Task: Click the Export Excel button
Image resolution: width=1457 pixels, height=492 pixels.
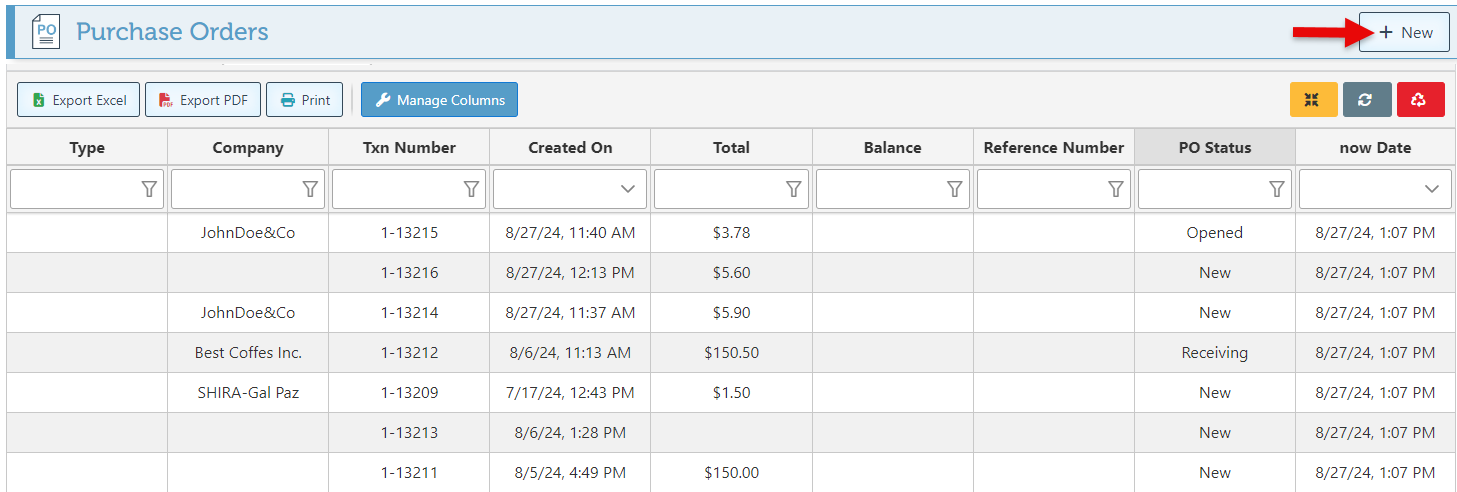Action: 78,100
